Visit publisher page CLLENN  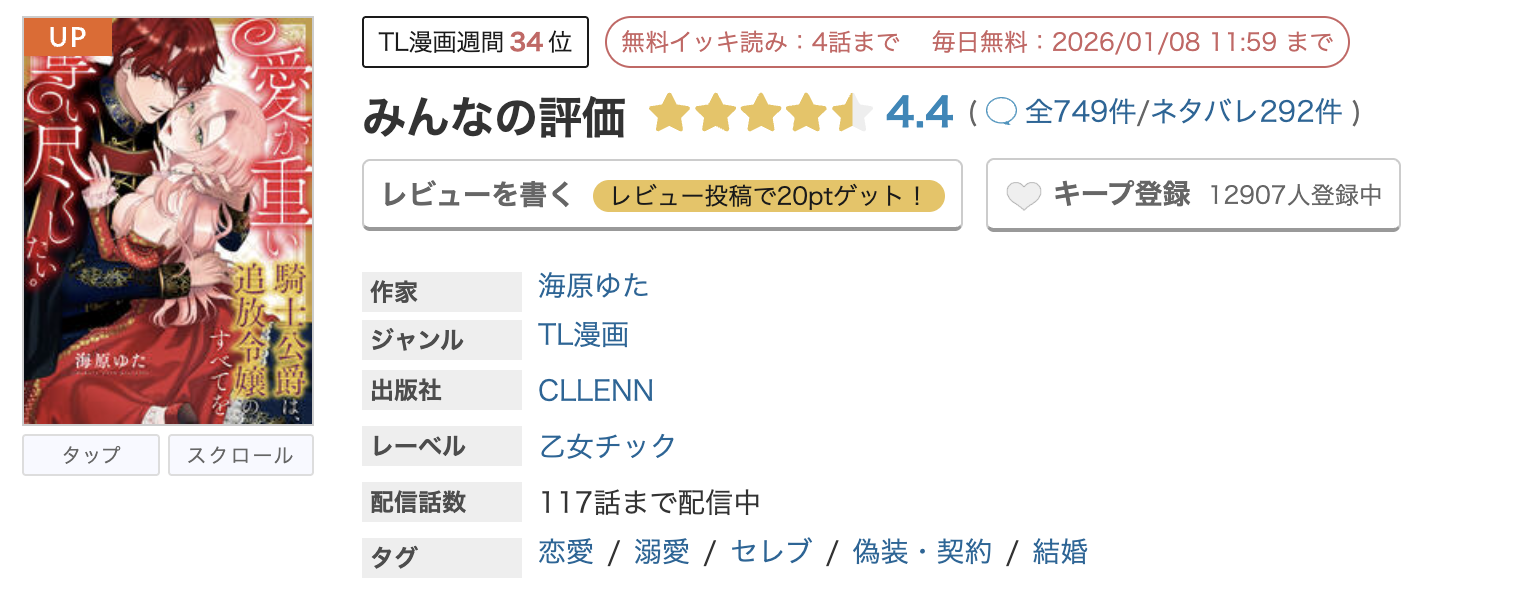[x=596, y=390]
